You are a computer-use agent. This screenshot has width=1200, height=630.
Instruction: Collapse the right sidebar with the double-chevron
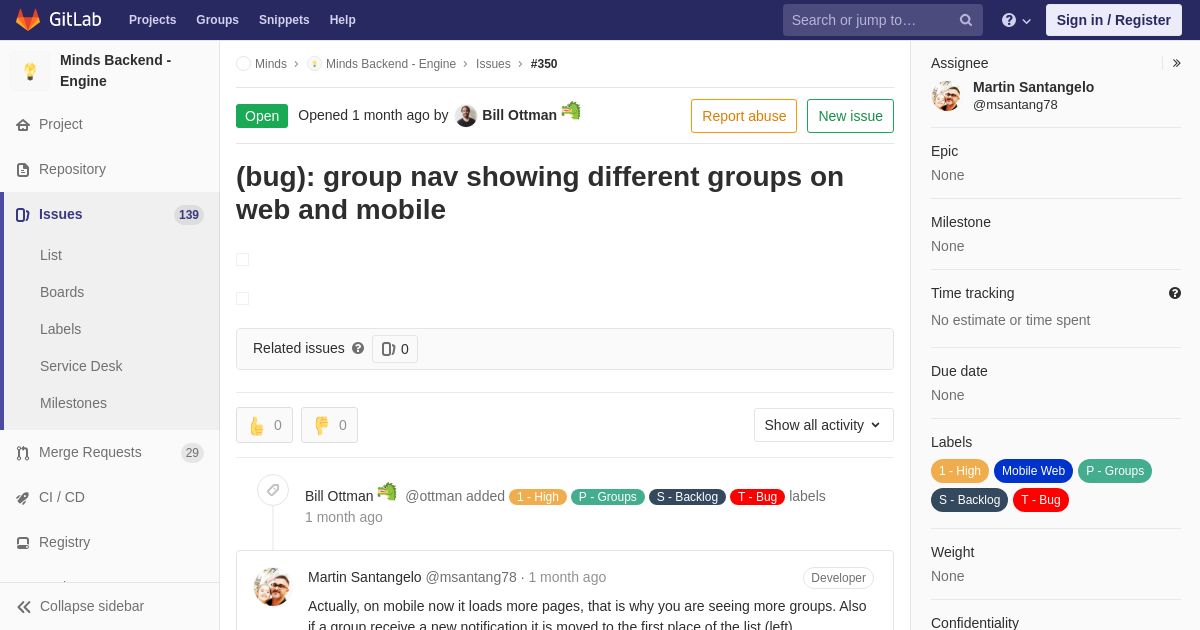point(1176,63)
